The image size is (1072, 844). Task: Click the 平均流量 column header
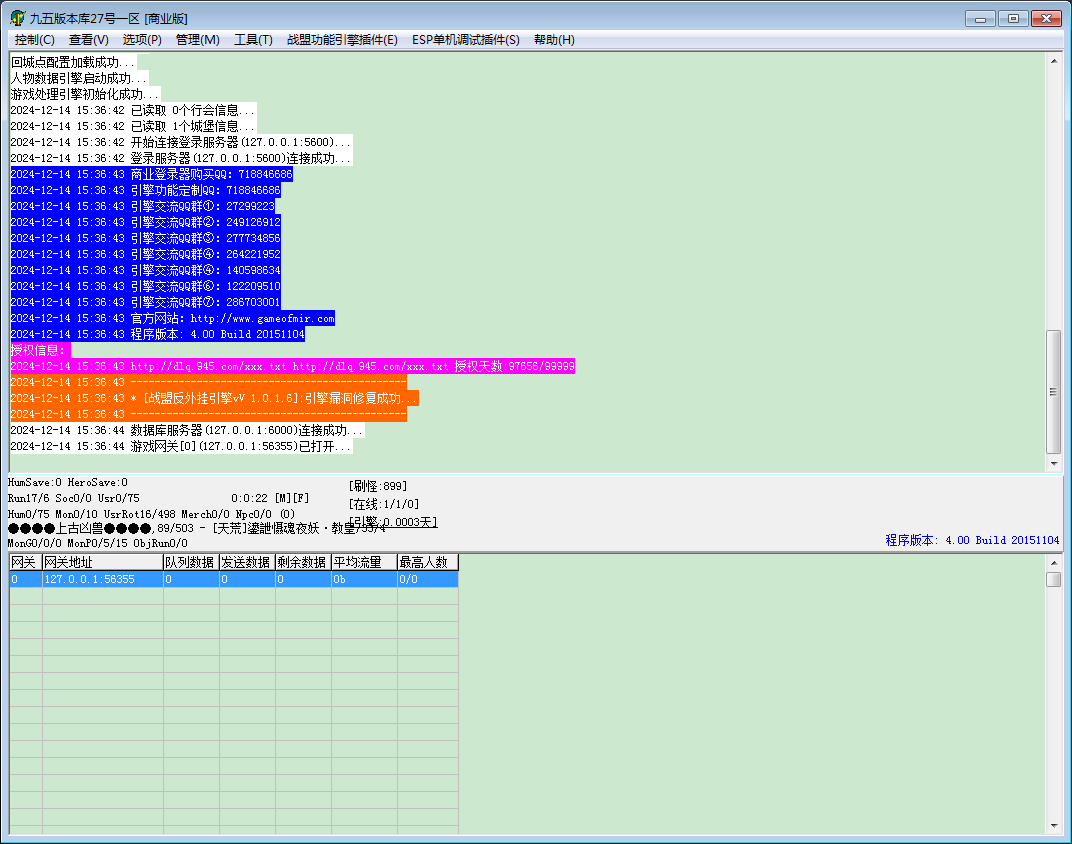coord(364,562)
